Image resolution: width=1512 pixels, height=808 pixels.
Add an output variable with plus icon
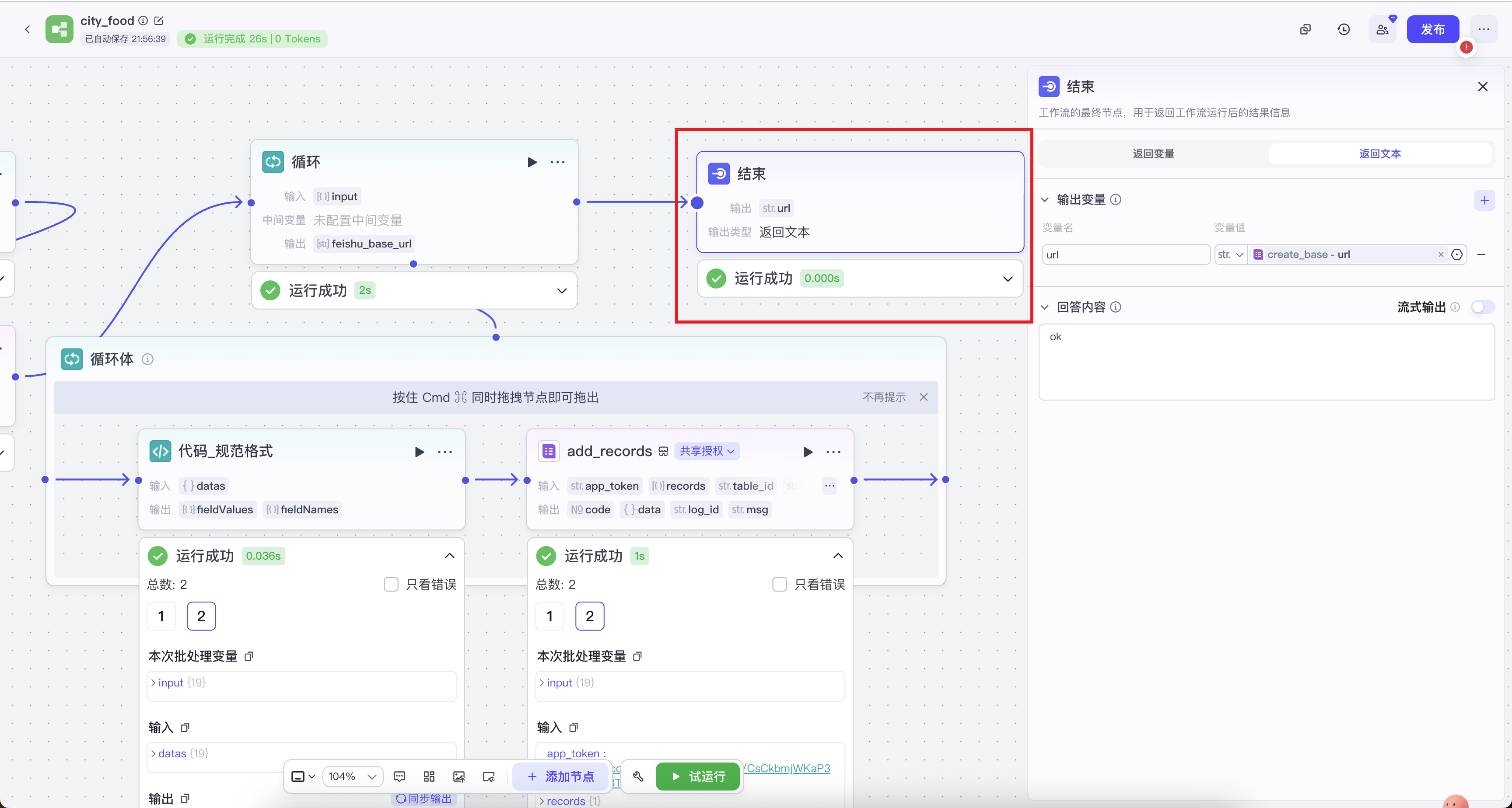coord(1484,200)
